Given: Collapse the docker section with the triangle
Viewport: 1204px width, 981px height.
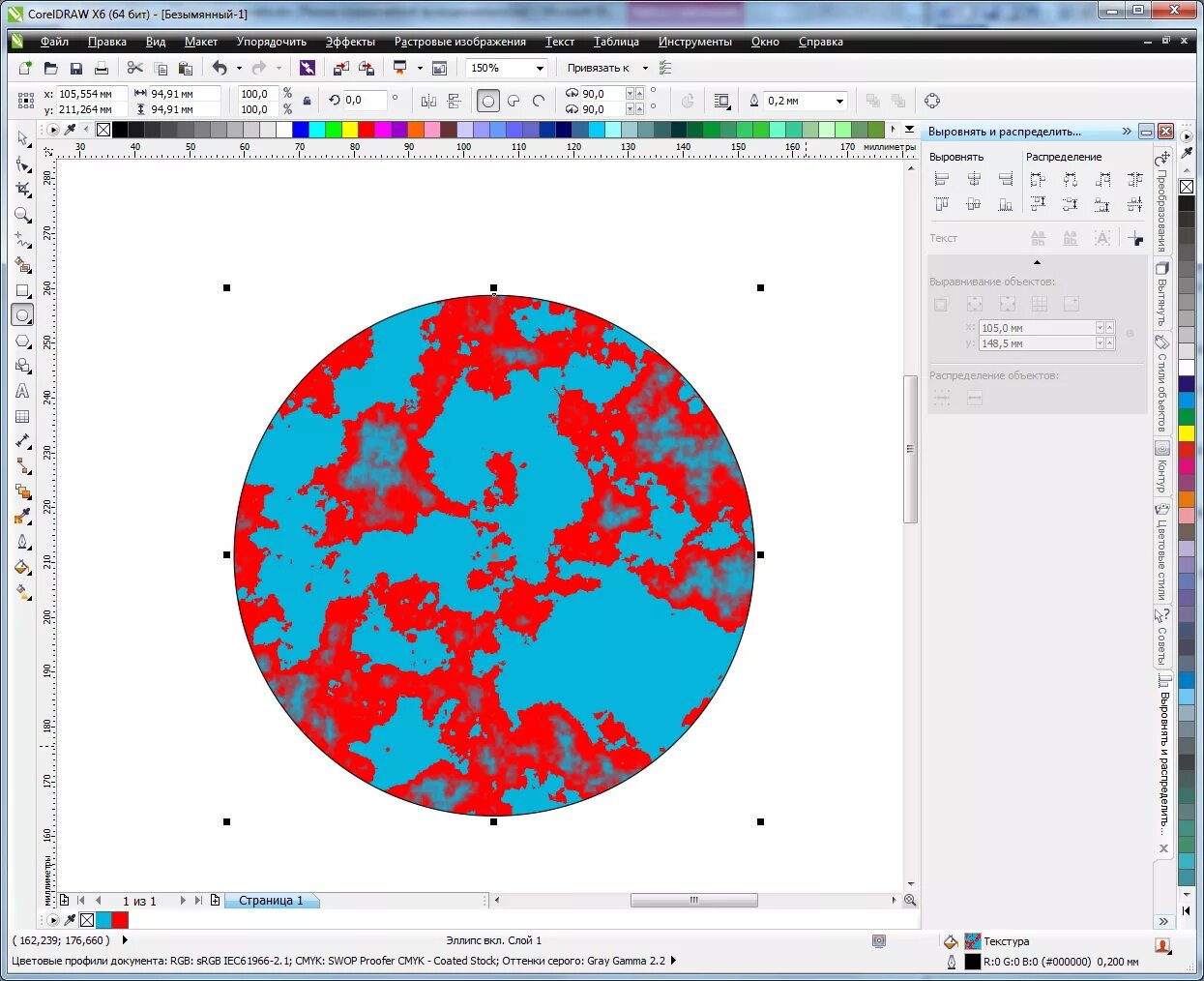Looking at the screenshot, I should coord(1037,262).
